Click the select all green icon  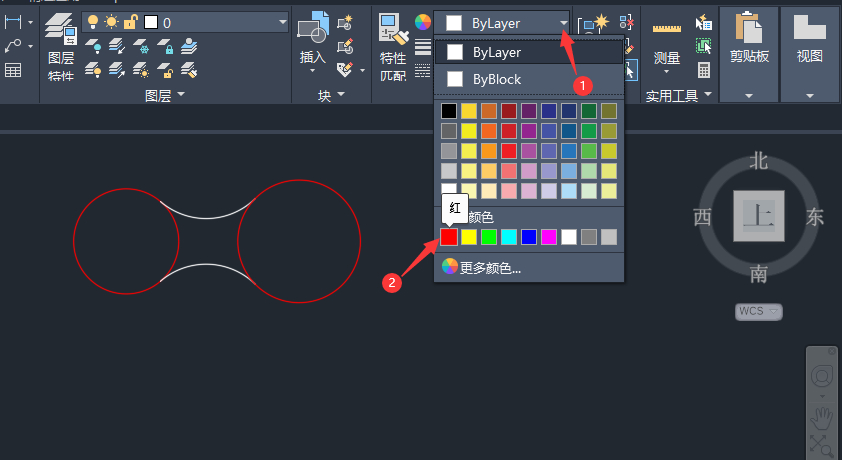pyautogui.click(x=703, y=46)
